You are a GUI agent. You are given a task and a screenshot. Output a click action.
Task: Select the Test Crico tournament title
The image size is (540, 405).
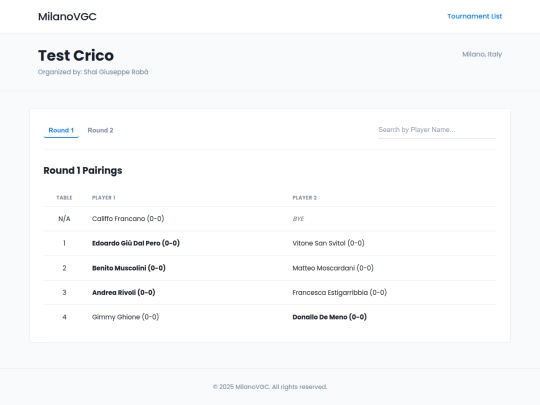pos(76,55)
